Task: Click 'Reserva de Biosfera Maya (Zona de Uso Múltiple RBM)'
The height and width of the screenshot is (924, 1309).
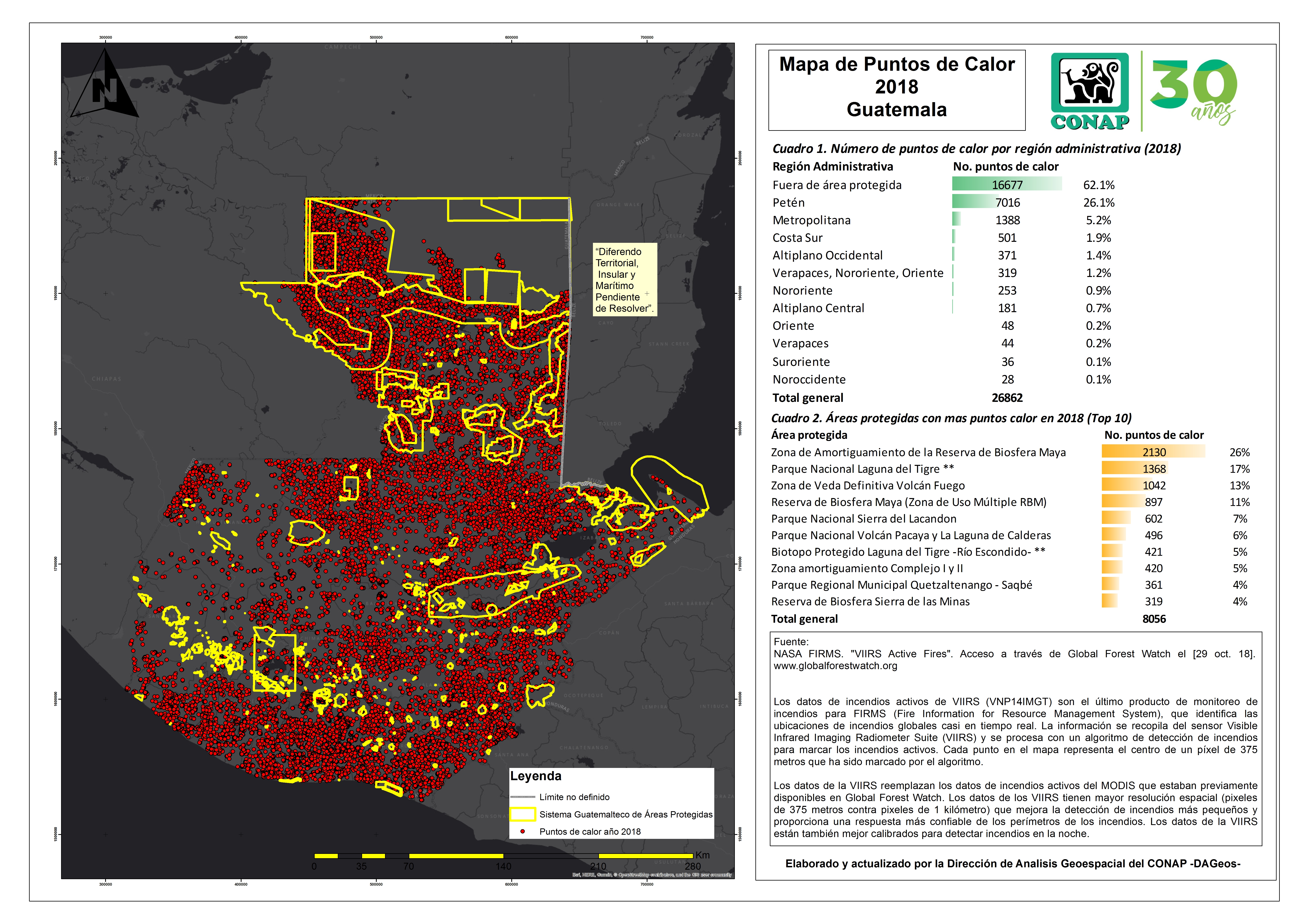Action: (909, 502)
